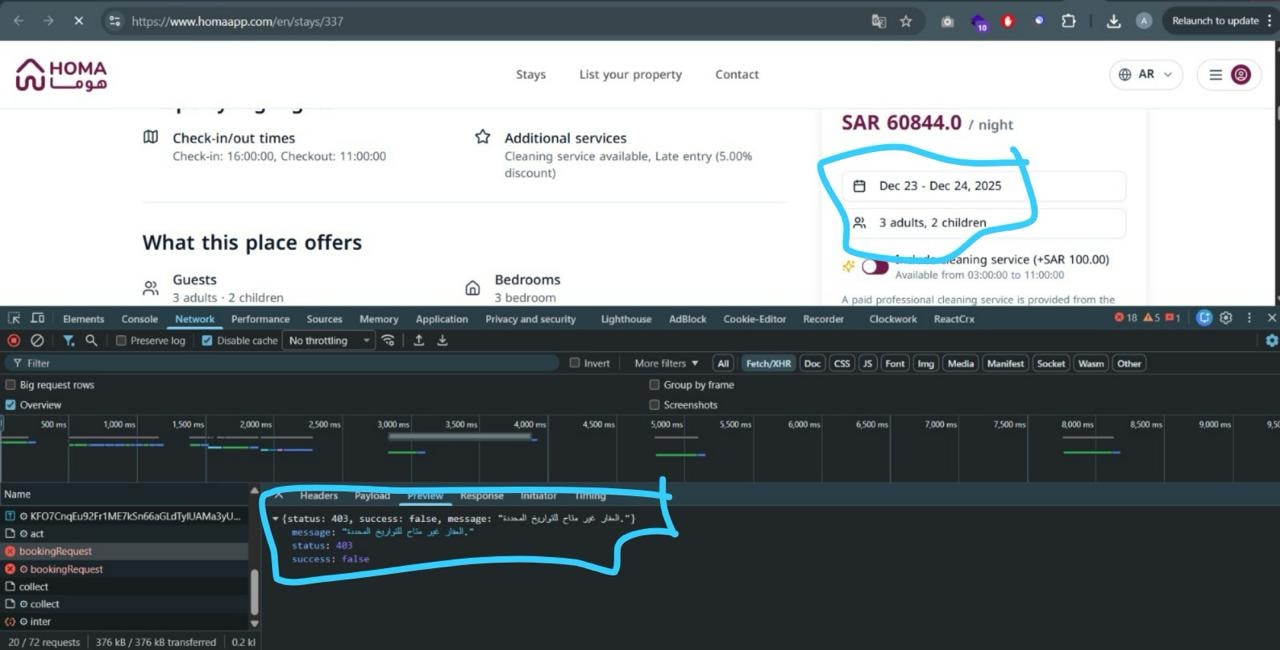Image resolution: width=1280 pixels, height=650 pixels.
Task: Click the record network log icon
Action: coord(14,341)
